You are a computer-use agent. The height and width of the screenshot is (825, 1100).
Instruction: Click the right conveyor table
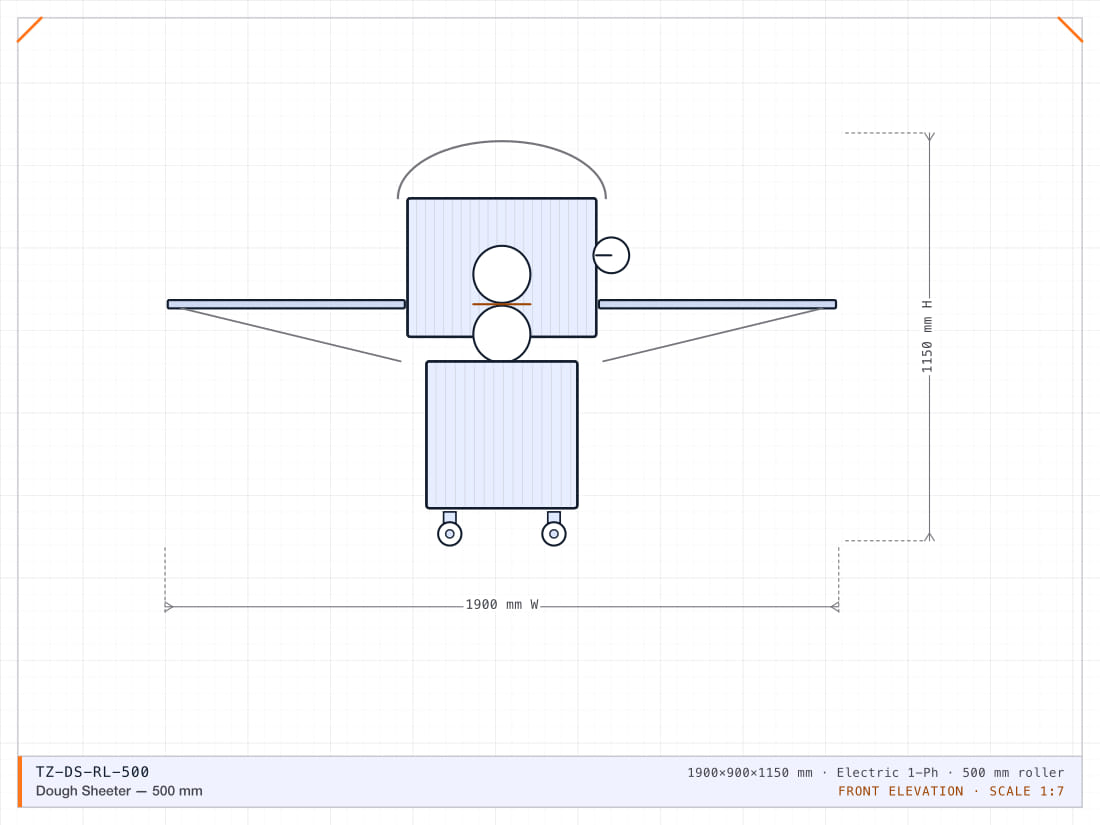[x=718, y=304]
